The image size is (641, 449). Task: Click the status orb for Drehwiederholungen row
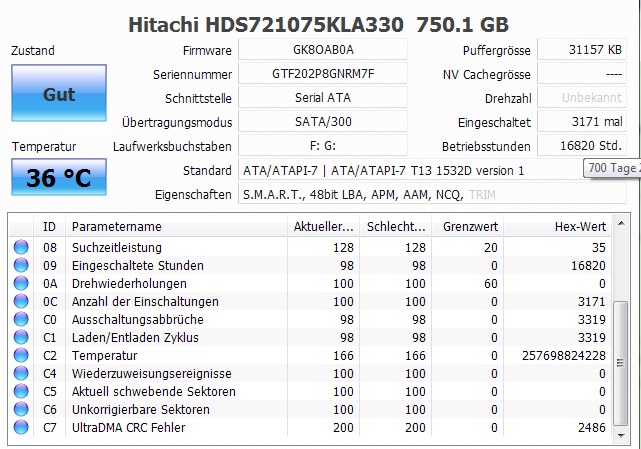pyautogui.click(x=21, y=283)
